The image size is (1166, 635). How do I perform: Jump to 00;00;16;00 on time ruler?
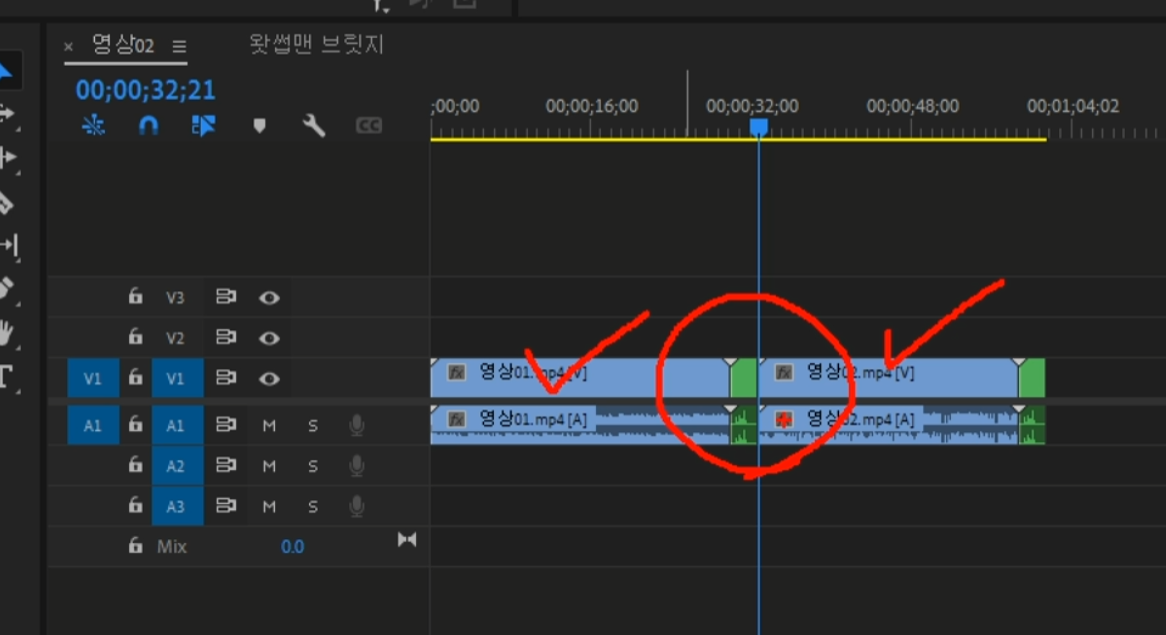[x=591, y=106]
